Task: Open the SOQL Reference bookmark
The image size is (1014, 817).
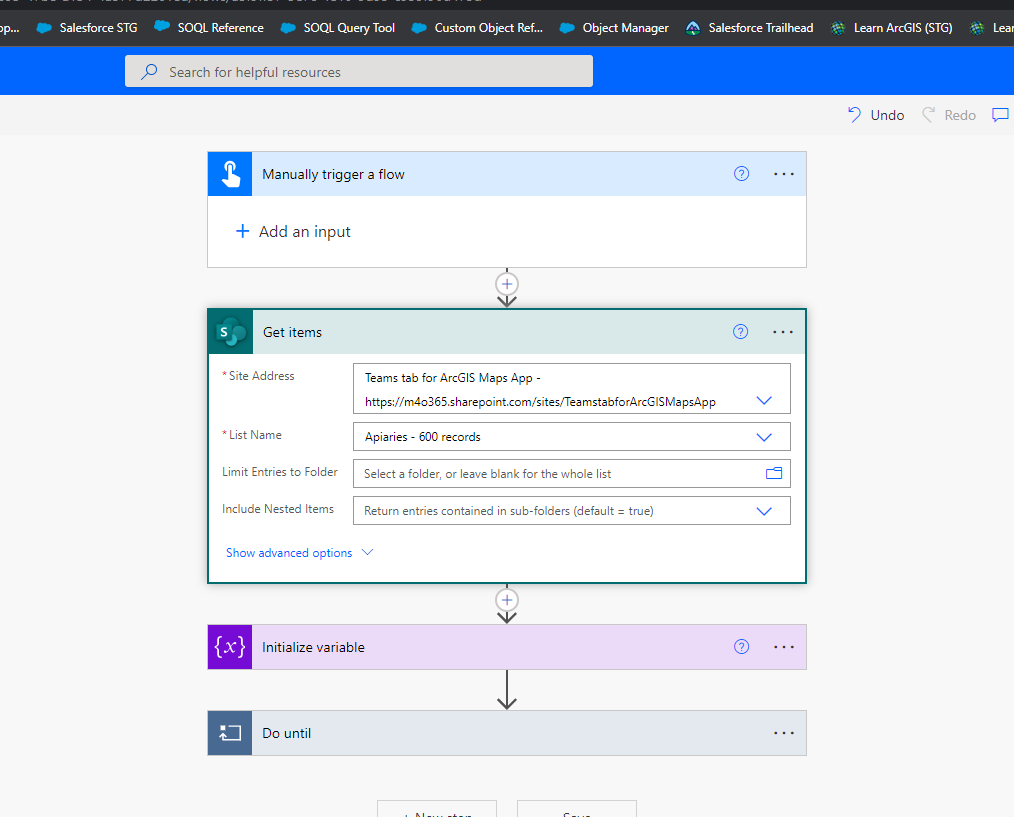Action: 210,28
